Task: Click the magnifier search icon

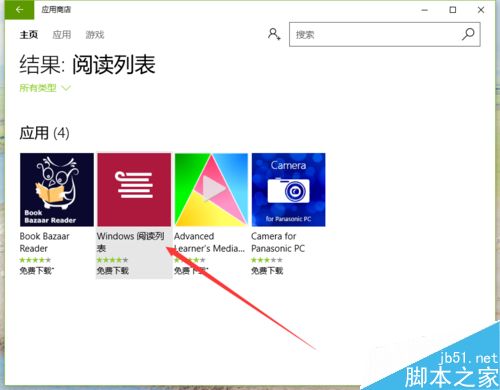Action: coord(468,34)
